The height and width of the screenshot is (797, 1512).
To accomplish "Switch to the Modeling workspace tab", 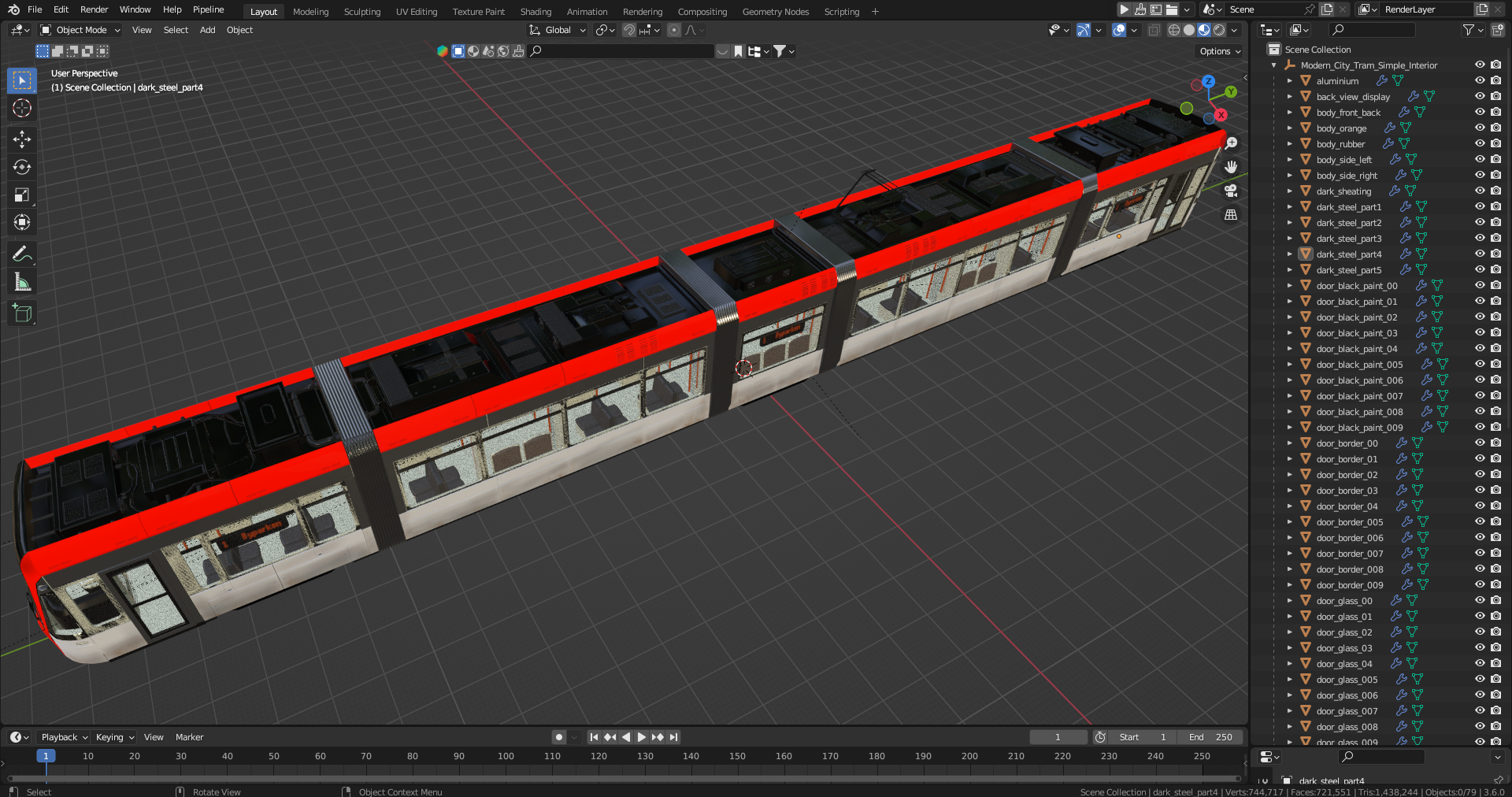I will tap(310, 12).
